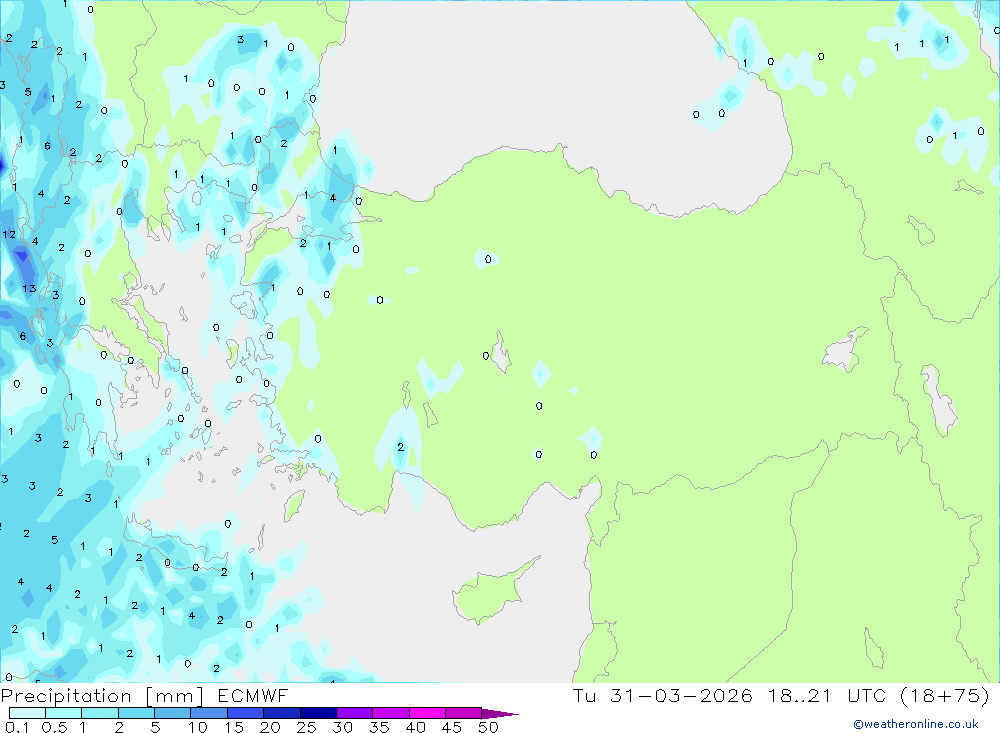Click the 'Precipitation' title word
The image size is (1000, 733).
click(66, 695)
